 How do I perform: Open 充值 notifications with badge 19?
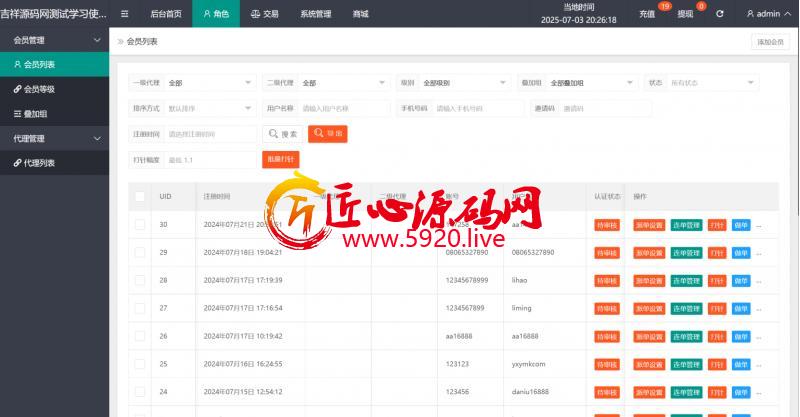pyautogui.click(x=647, y=14)
